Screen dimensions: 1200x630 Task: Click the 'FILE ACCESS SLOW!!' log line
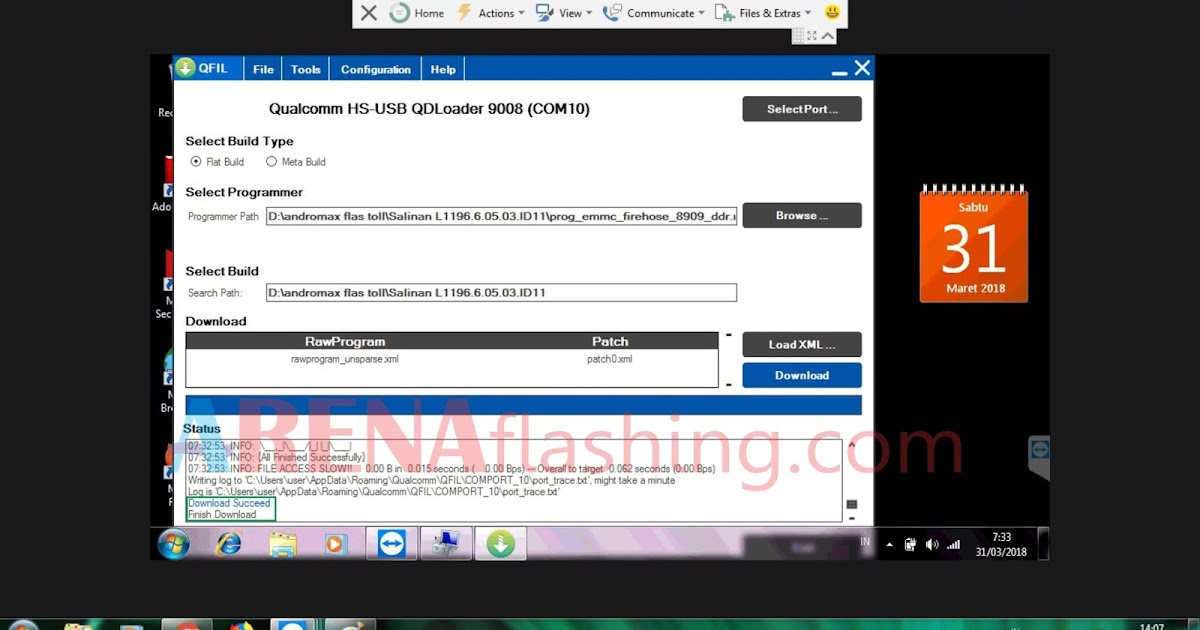coord(451,469)
